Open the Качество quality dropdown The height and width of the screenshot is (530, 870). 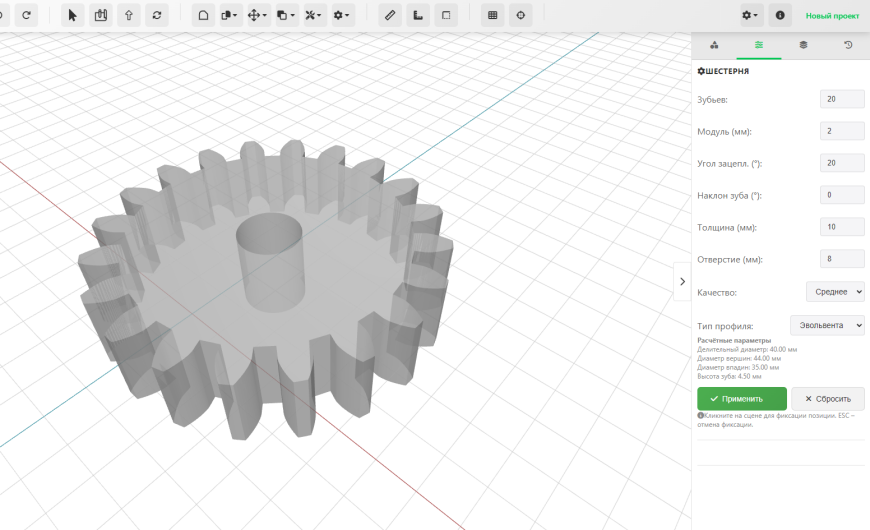pyautogui.click(x=835, y=292)
